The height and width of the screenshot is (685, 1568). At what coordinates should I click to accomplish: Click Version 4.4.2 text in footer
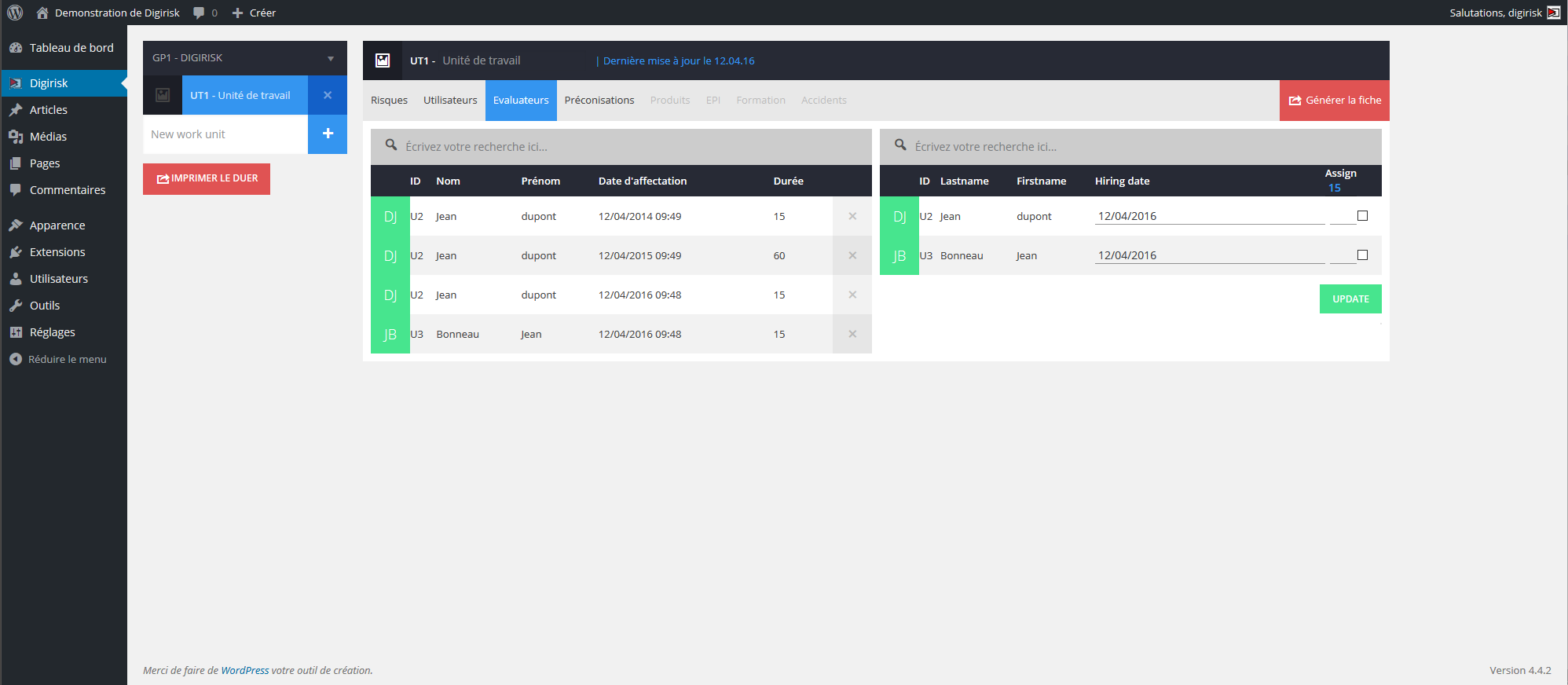tap(1520, 670)
